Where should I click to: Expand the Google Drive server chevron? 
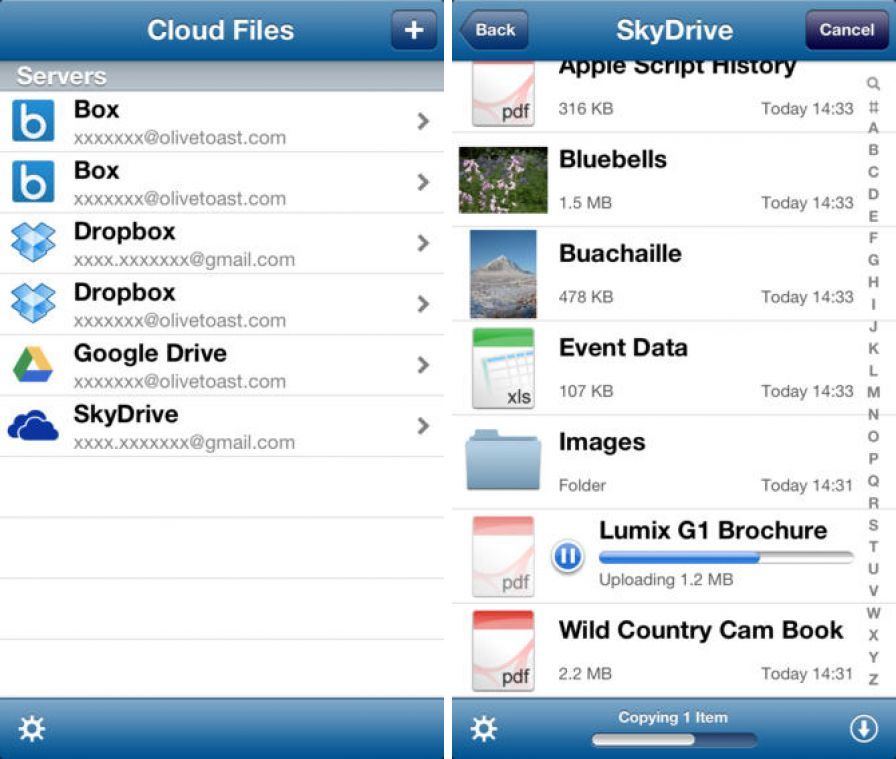click(423, 365)
